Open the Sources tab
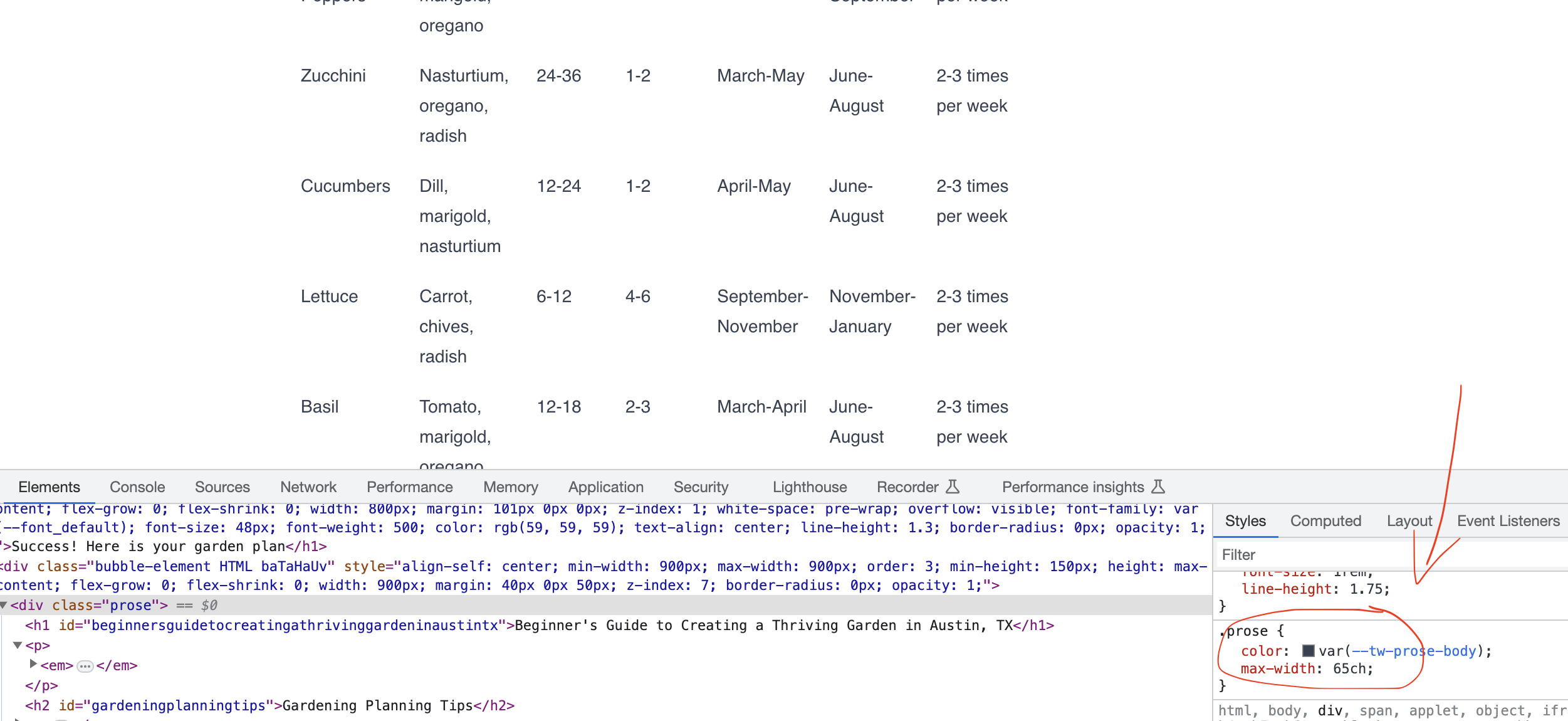1568x721 pixels. [222, 487]
